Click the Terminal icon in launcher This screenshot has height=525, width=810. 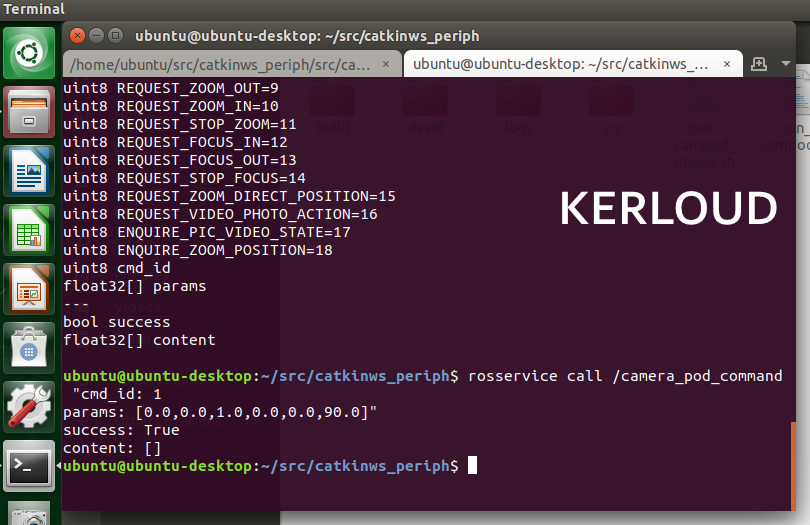pos(29,466)
